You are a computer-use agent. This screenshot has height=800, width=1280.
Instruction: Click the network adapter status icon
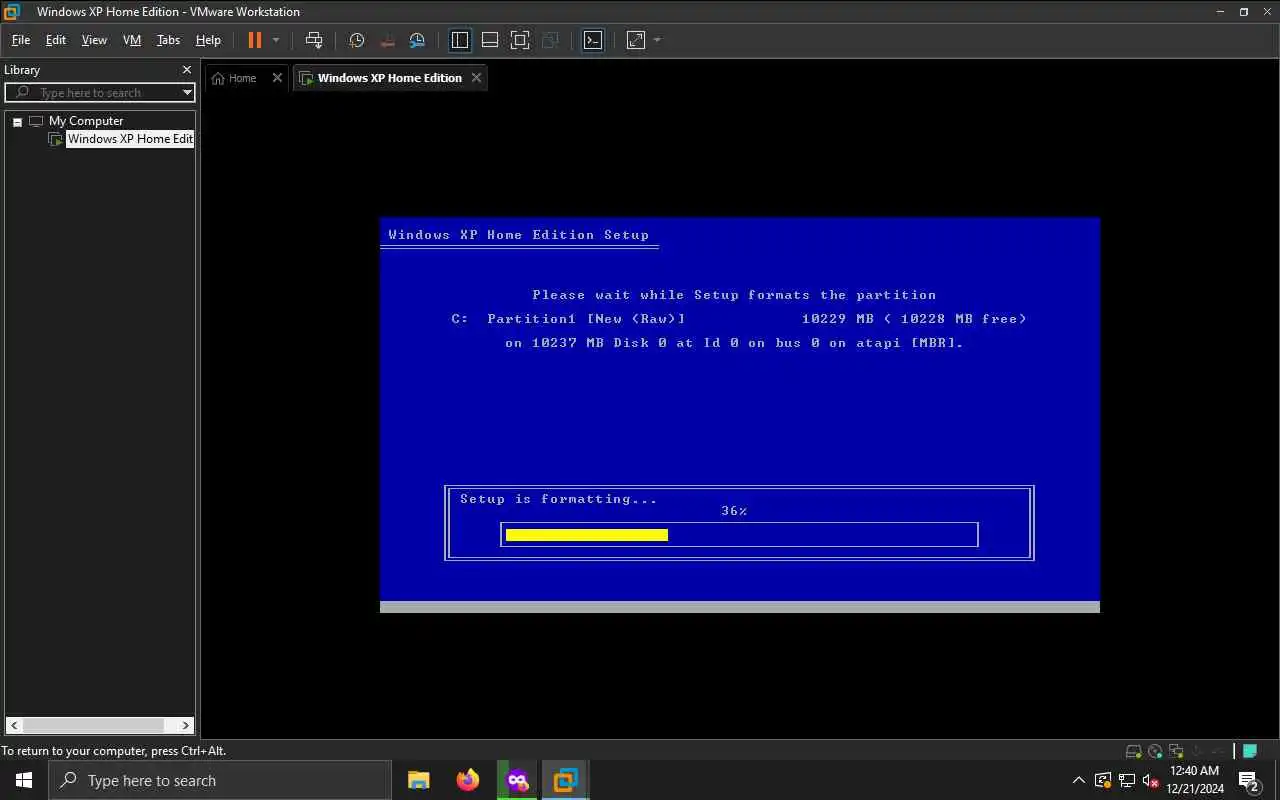tap(1176, 751)
